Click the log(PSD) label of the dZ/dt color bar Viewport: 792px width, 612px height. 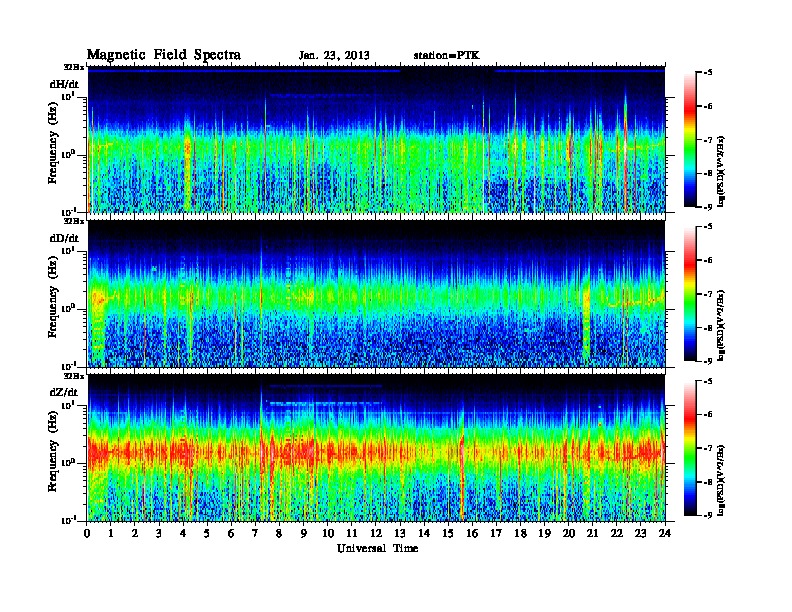click(x=721, y=480)
